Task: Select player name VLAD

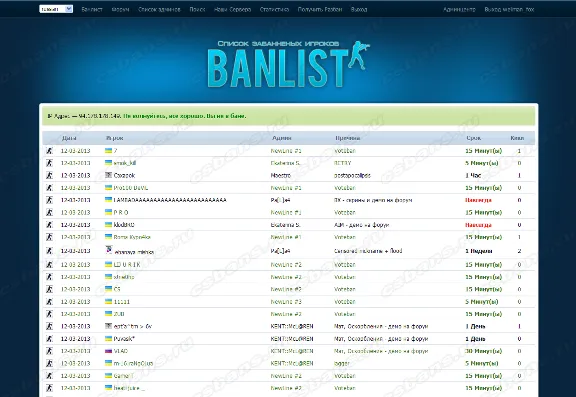Action: click(121, 351)
